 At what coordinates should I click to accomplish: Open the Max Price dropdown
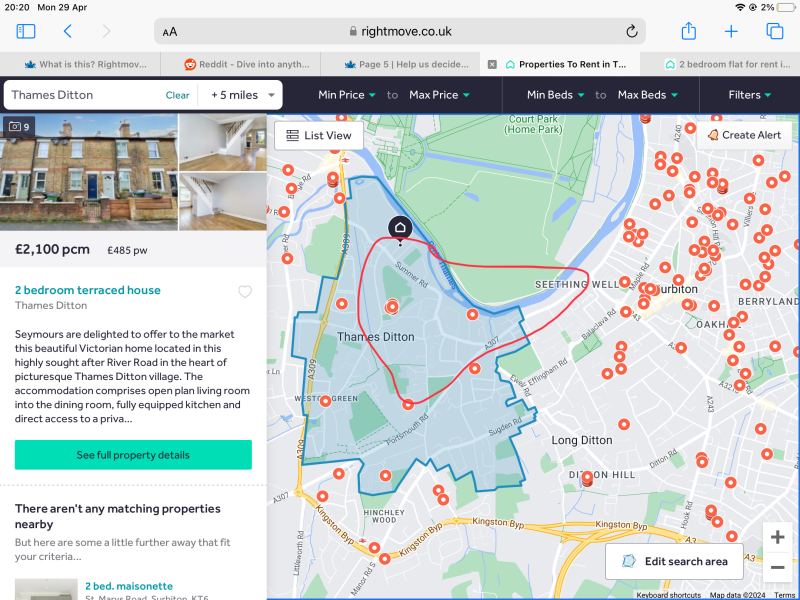click(439, 95)
